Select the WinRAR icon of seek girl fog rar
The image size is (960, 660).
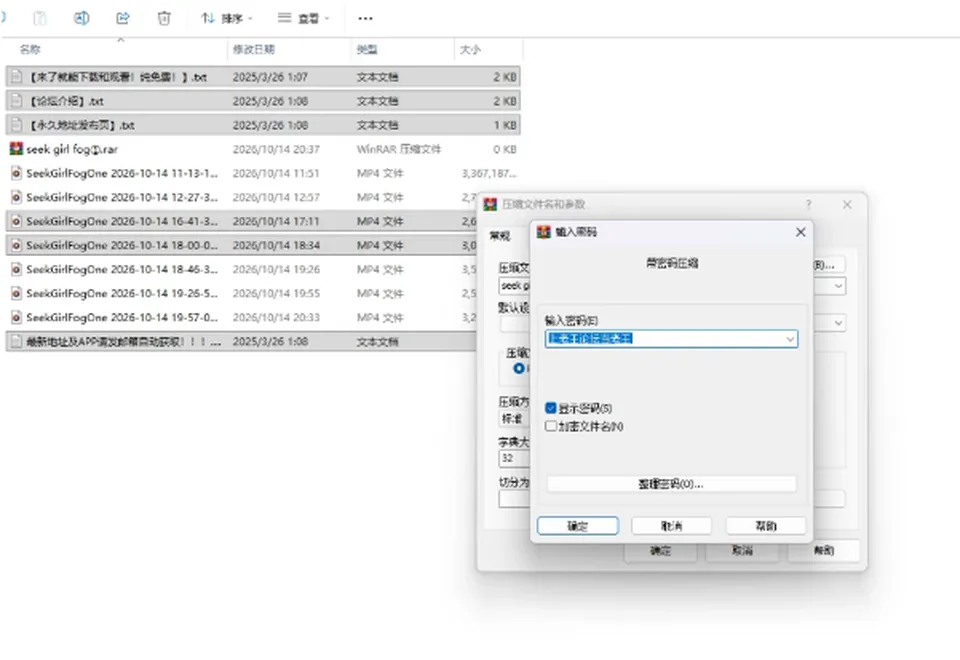point(16,149)
